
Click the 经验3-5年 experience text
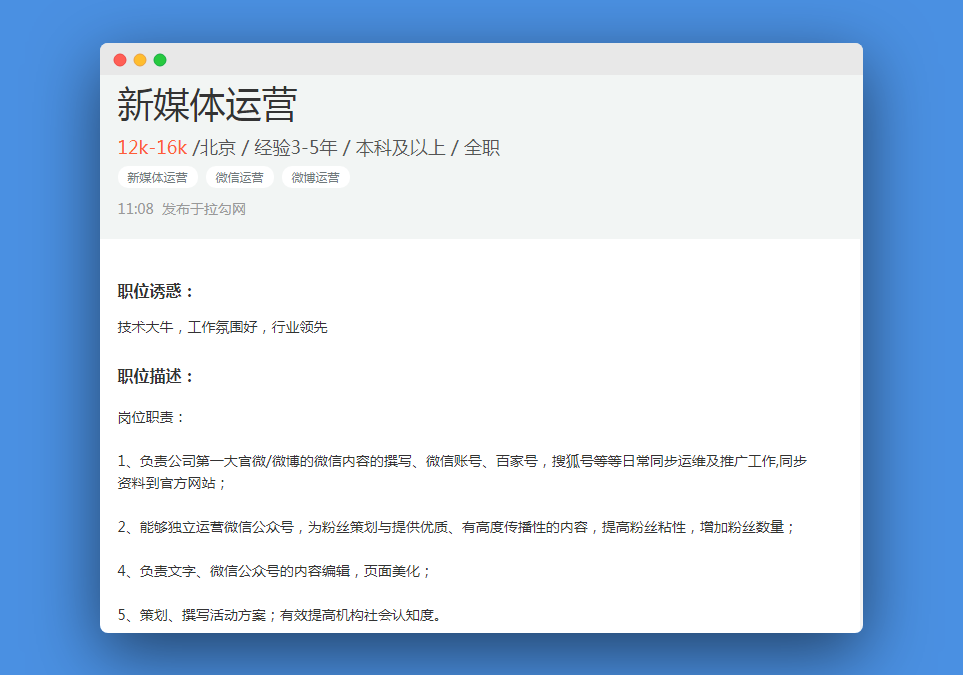(295, 147)
